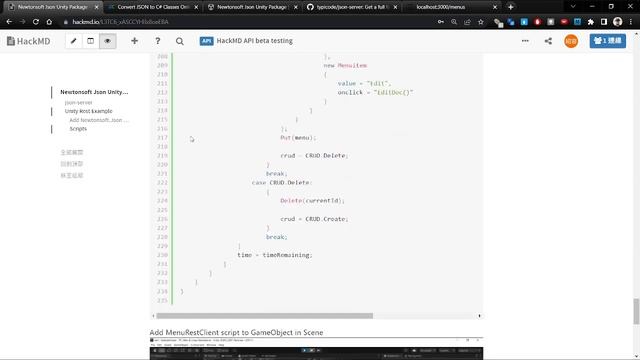Image resolution: width=640 pixels, height=360 pixels.
Task: Open the browser Extensions puzzle icon
Action: [x=591, y=22]
